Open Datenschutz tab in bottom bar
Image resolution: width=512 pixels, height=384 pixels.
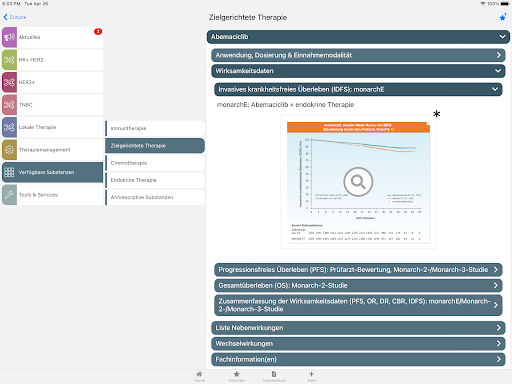pos(274,376)
